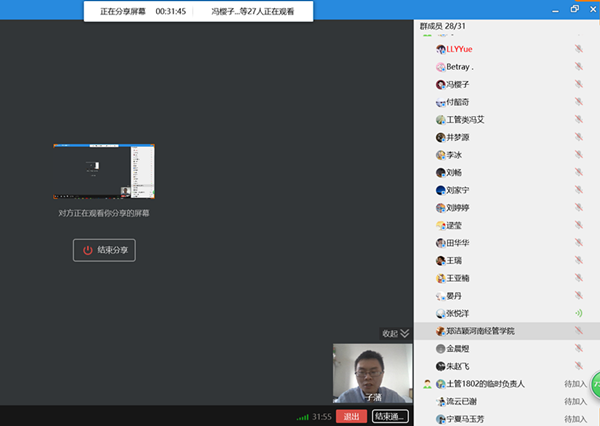Click the green floating phone bubble icon
600x426 pixels.
(x=595, y=384)
